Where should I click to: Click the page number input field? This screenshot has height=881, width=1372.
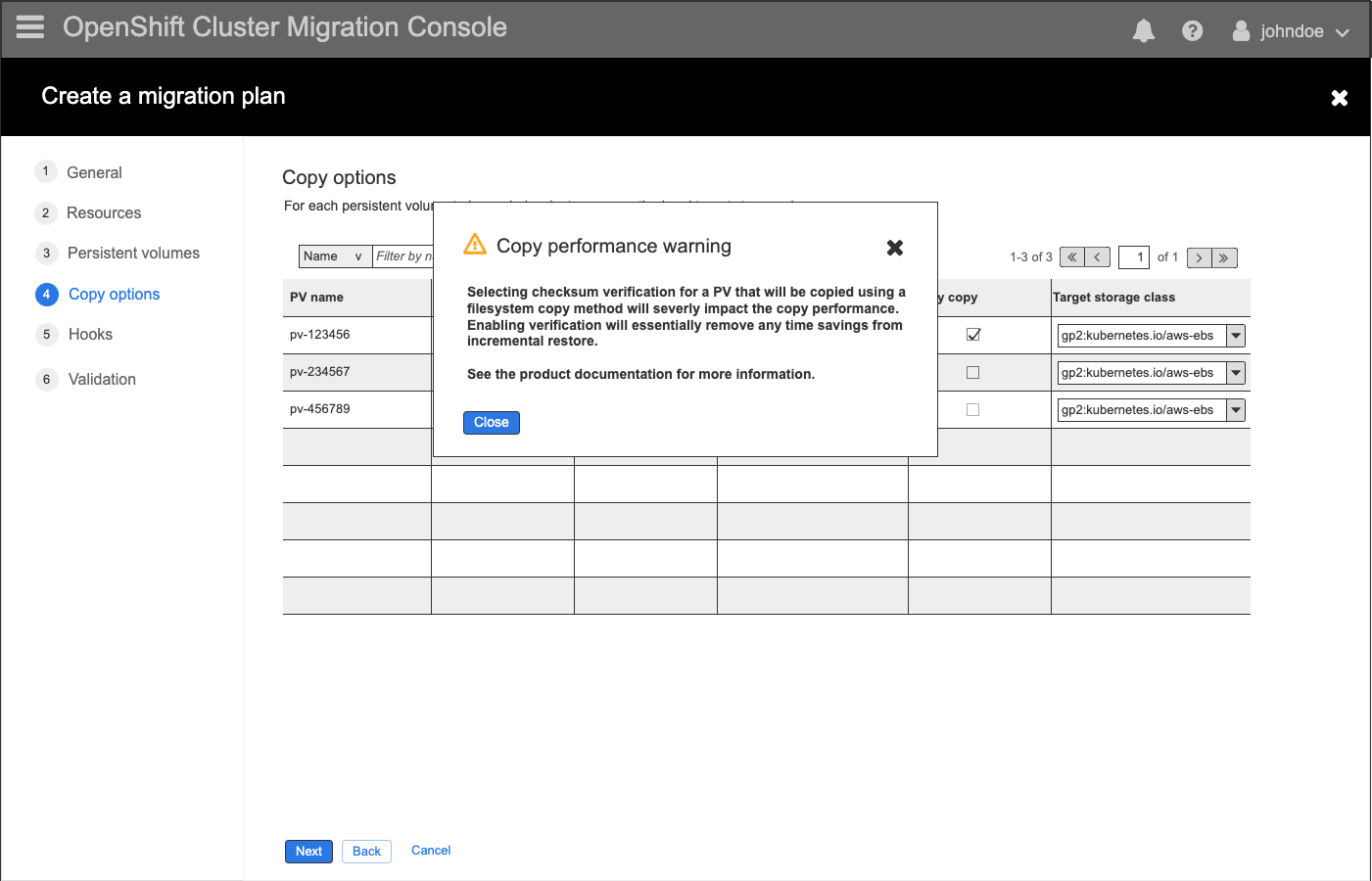coord(1134,256)
